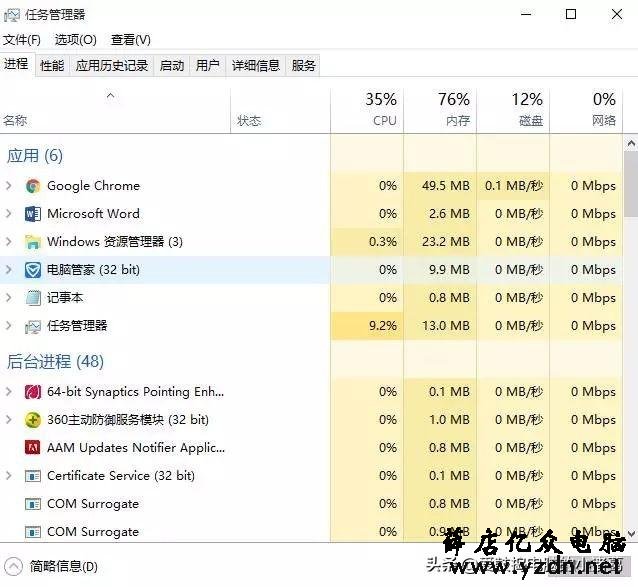
Task: Click the 后台进程 (48) group header
Action: 55,362
